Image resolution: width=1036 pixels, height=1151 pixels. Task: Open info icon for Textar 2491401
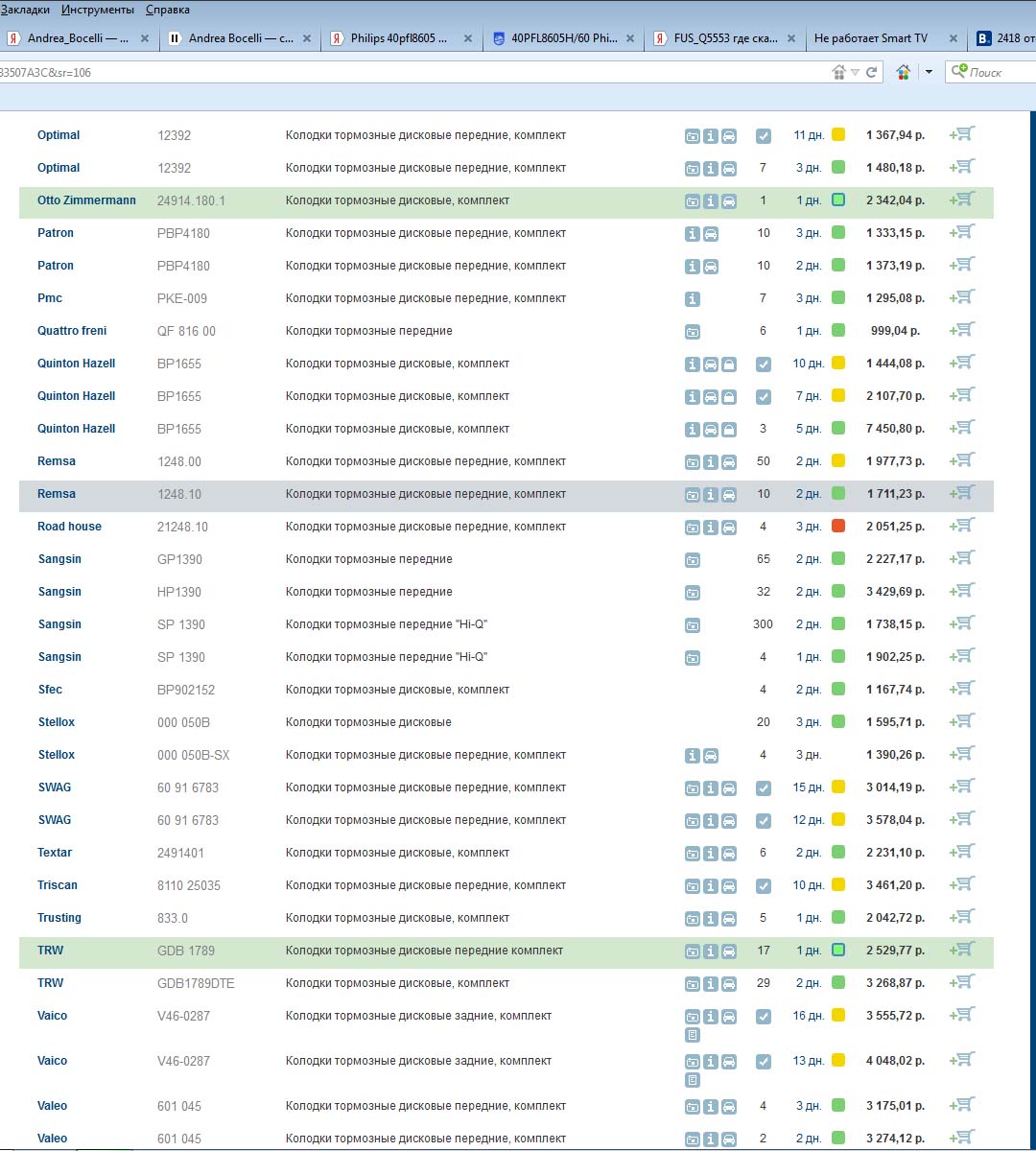click(x=711, y=854)
